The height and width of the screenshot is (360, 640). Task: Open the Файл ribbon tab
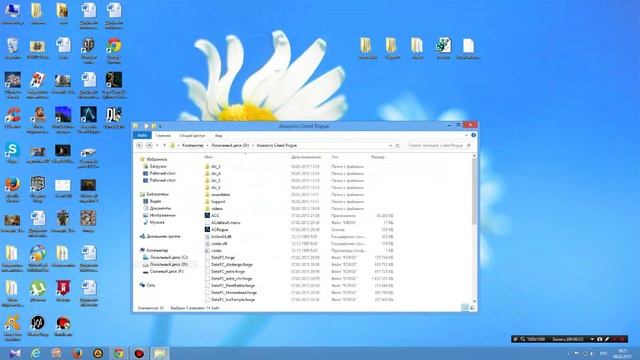pos(142,135)
